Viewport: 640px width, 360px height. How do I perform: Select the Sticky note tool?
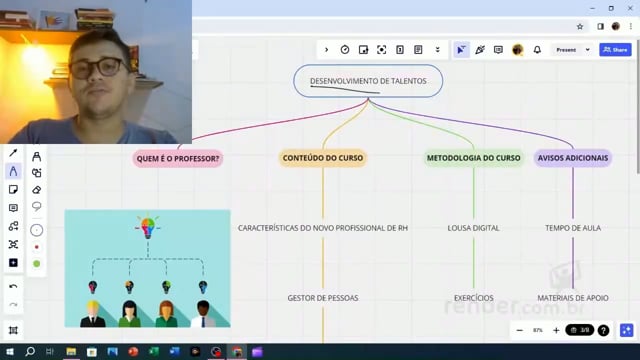[13, 189]
